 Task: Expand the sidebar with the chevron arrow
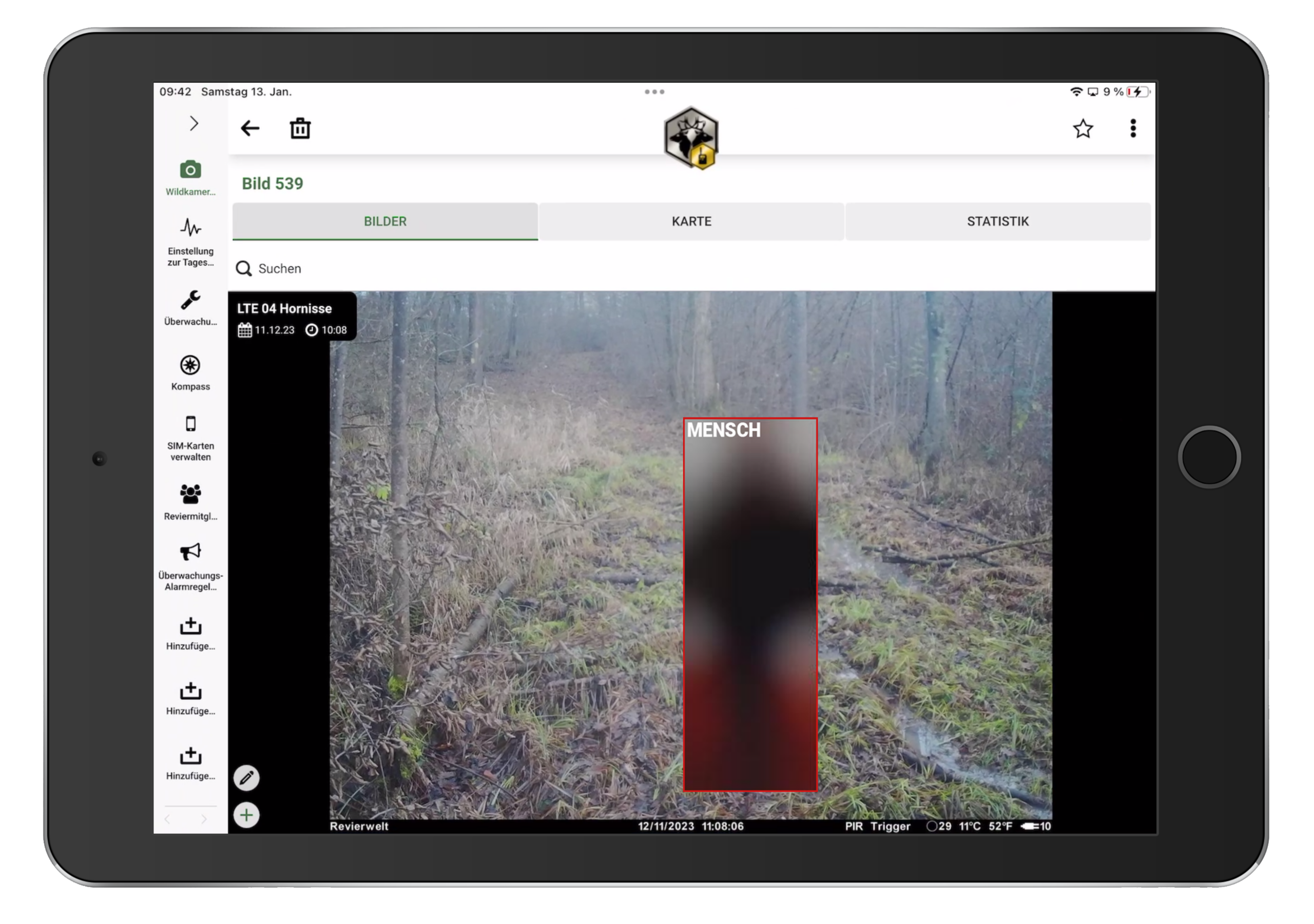(194, 124)
